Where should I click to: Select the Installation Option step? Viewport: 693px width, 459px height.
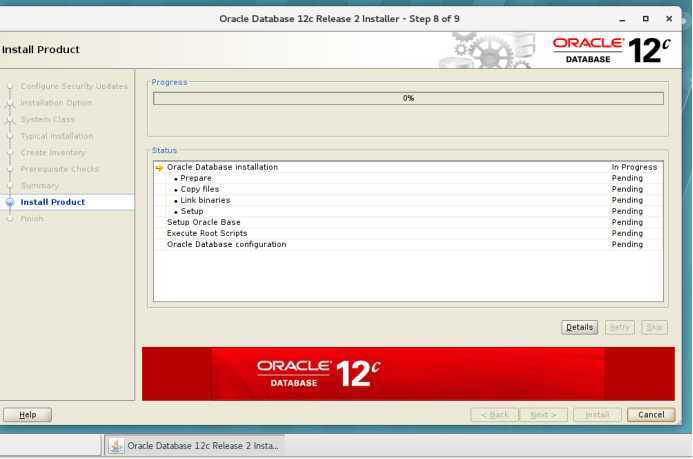tap(56, 103)
